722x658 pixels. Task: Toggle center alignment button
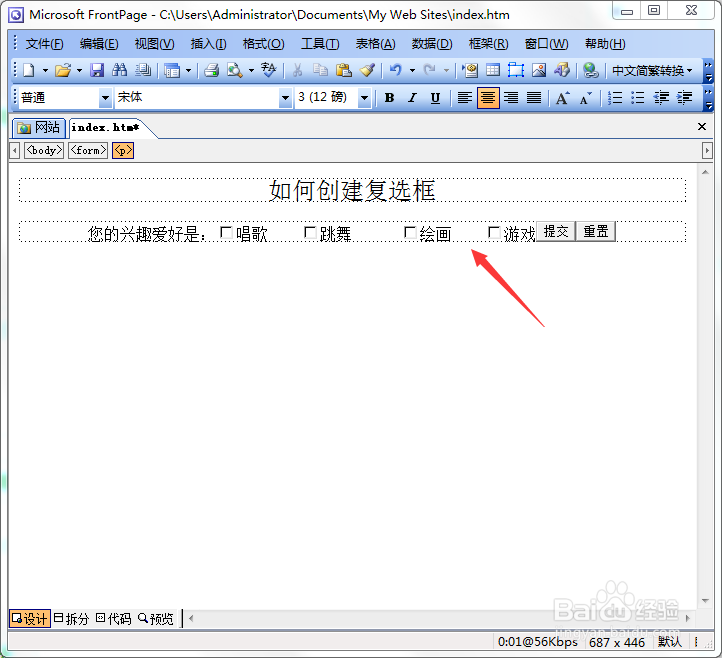point(488,98)
